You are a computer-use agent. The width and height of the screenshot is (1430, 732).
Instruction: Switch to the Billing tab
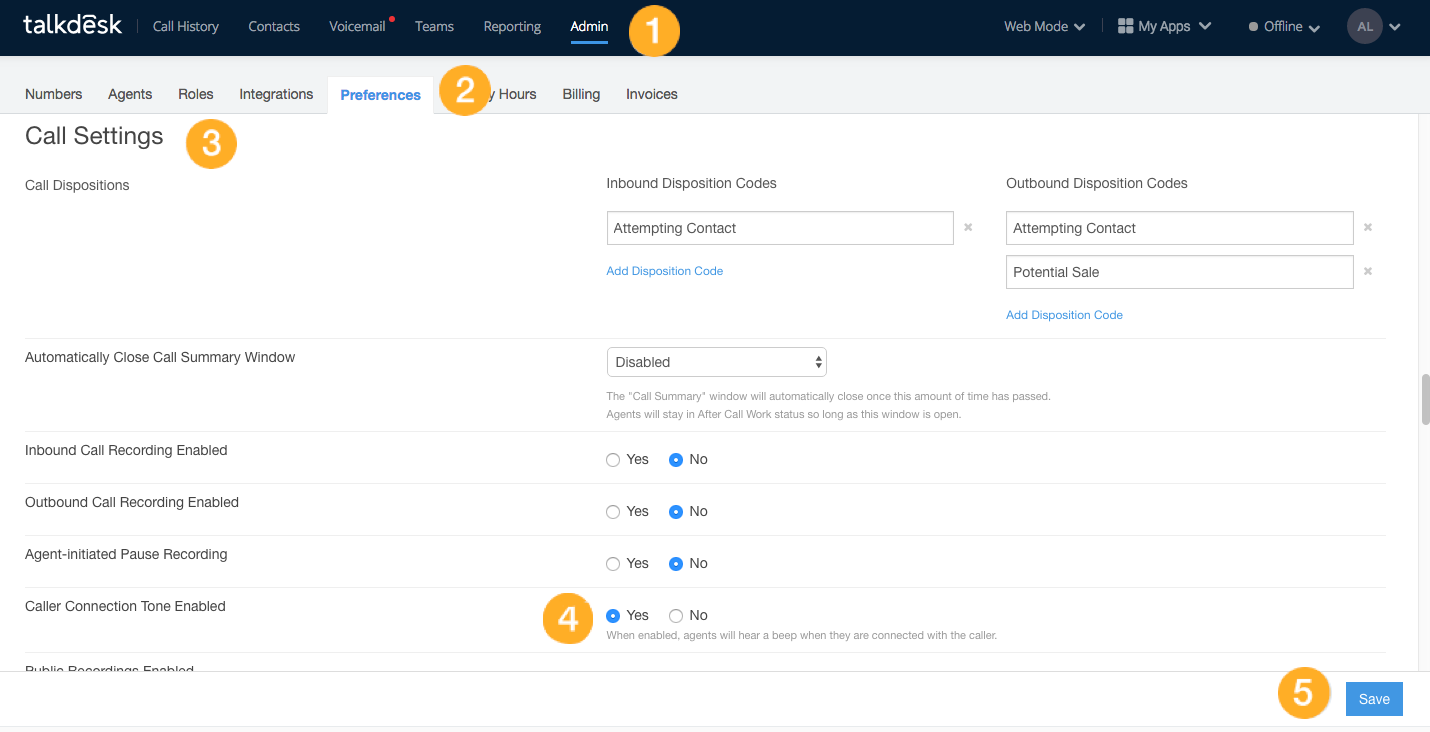581,94
